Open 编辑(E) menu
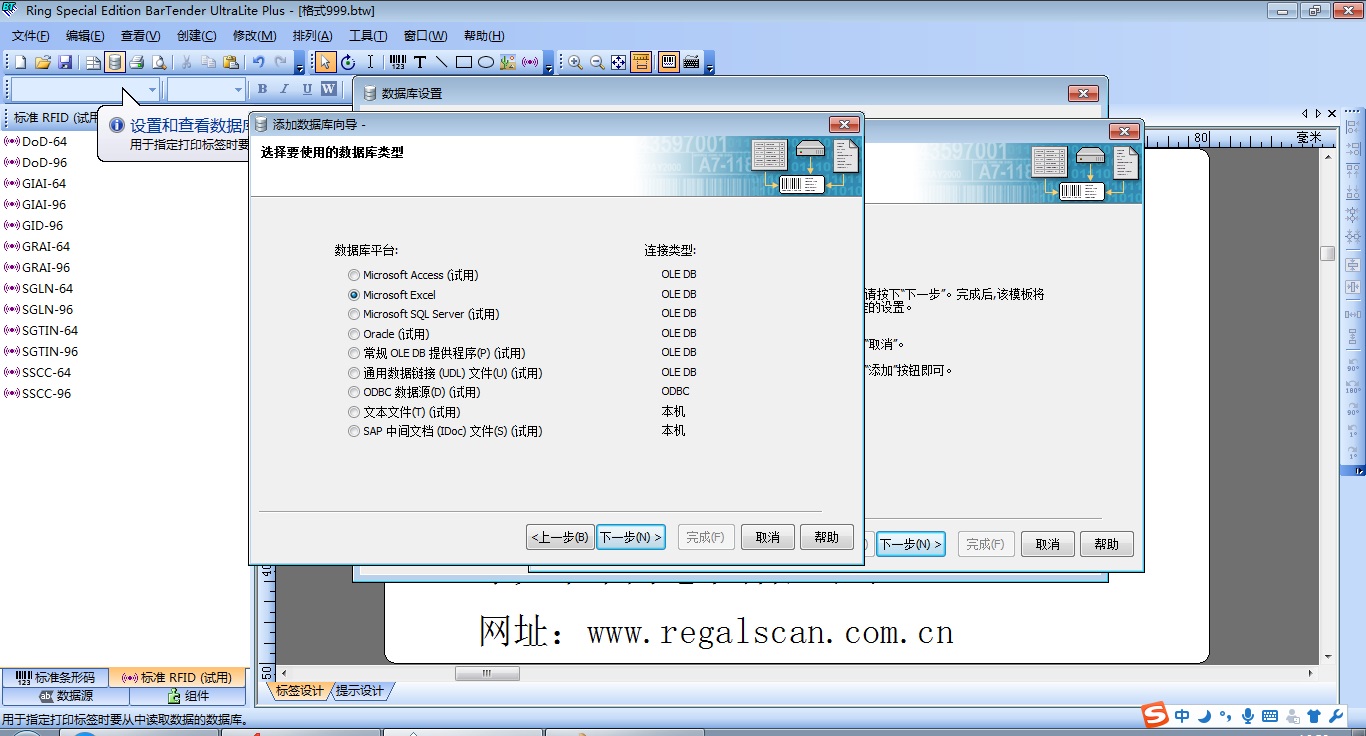1366x736 pixels. (x=85, y=36)
